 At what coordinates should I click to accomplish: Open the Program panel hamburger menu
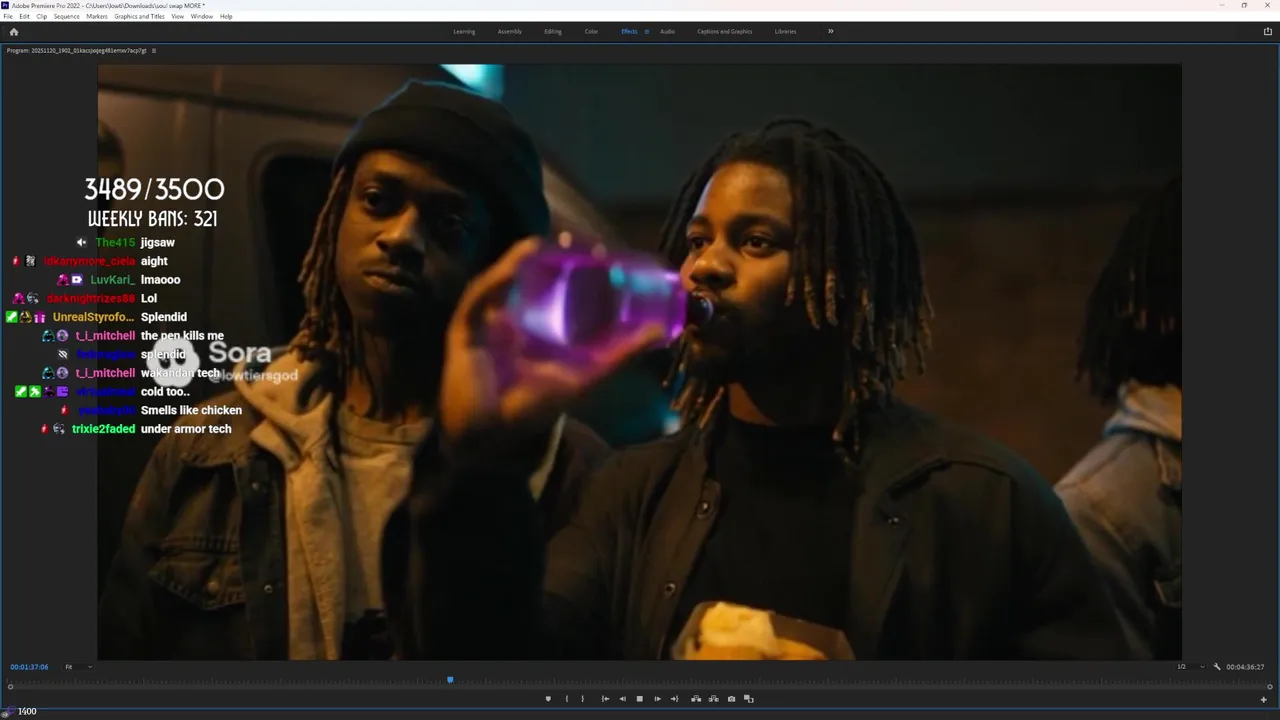154,50
